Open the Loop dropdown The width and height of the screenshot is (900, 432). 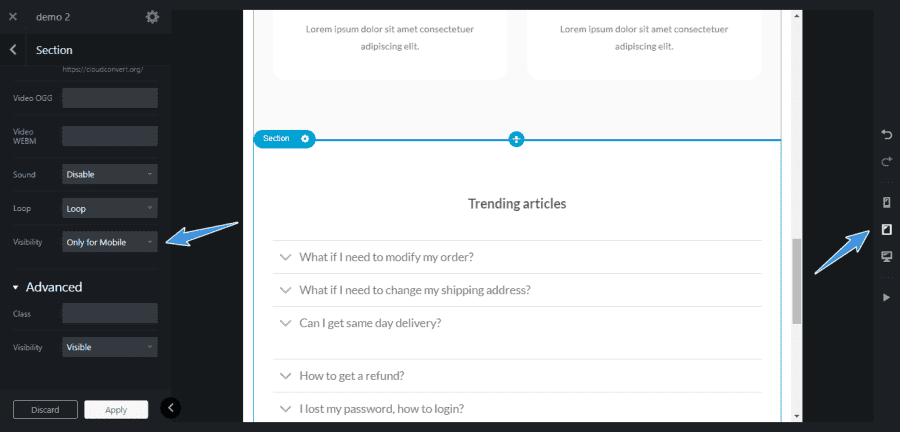110,209
